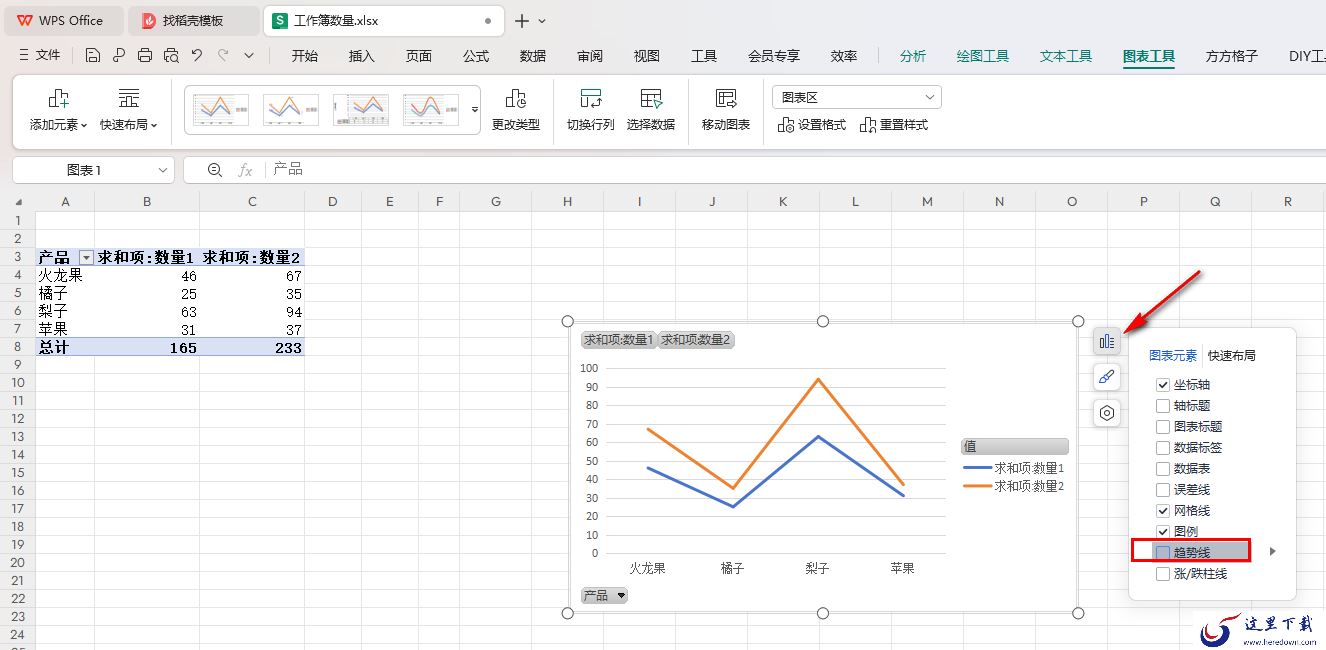Image resolution: width=1326 pixels, height=650 pixels.
Task: Enable the 轴标题 checkbox
Action: click(1162, 406)
